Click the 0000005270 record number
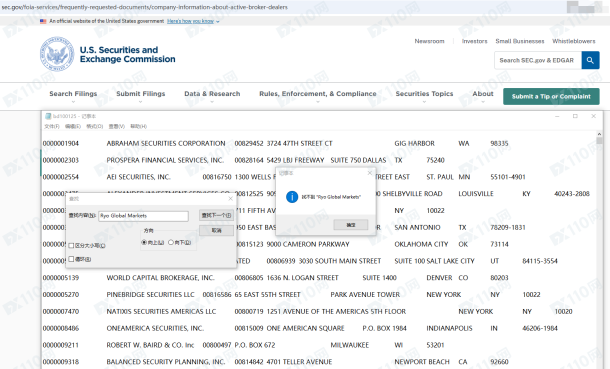This screenshot has height=369, width=610. 61,294
